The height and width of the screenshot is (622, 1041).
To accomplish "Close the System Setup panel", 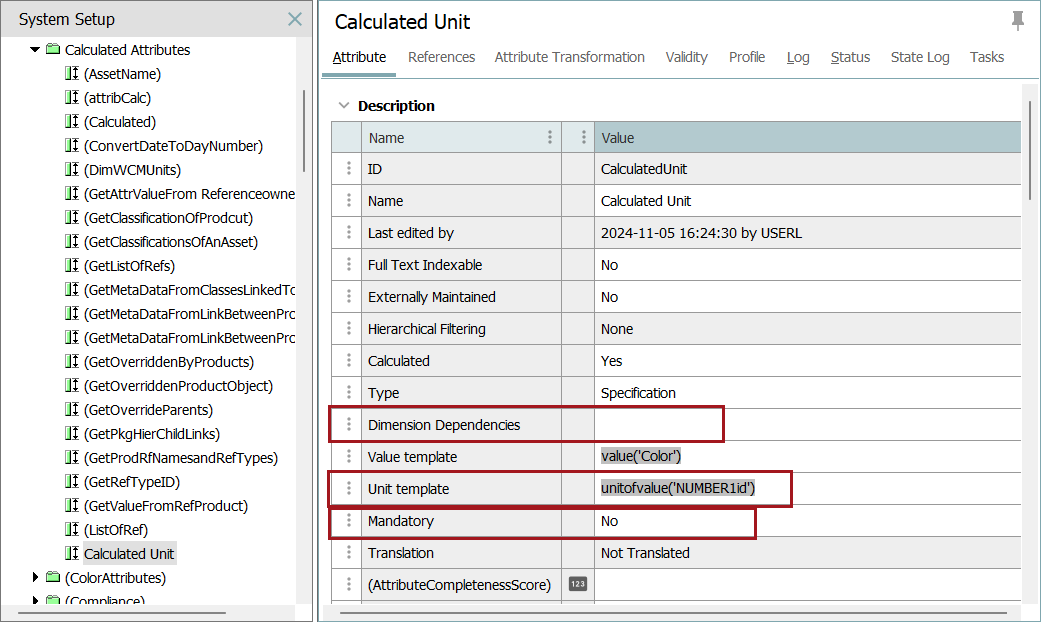I will point(295,19).
